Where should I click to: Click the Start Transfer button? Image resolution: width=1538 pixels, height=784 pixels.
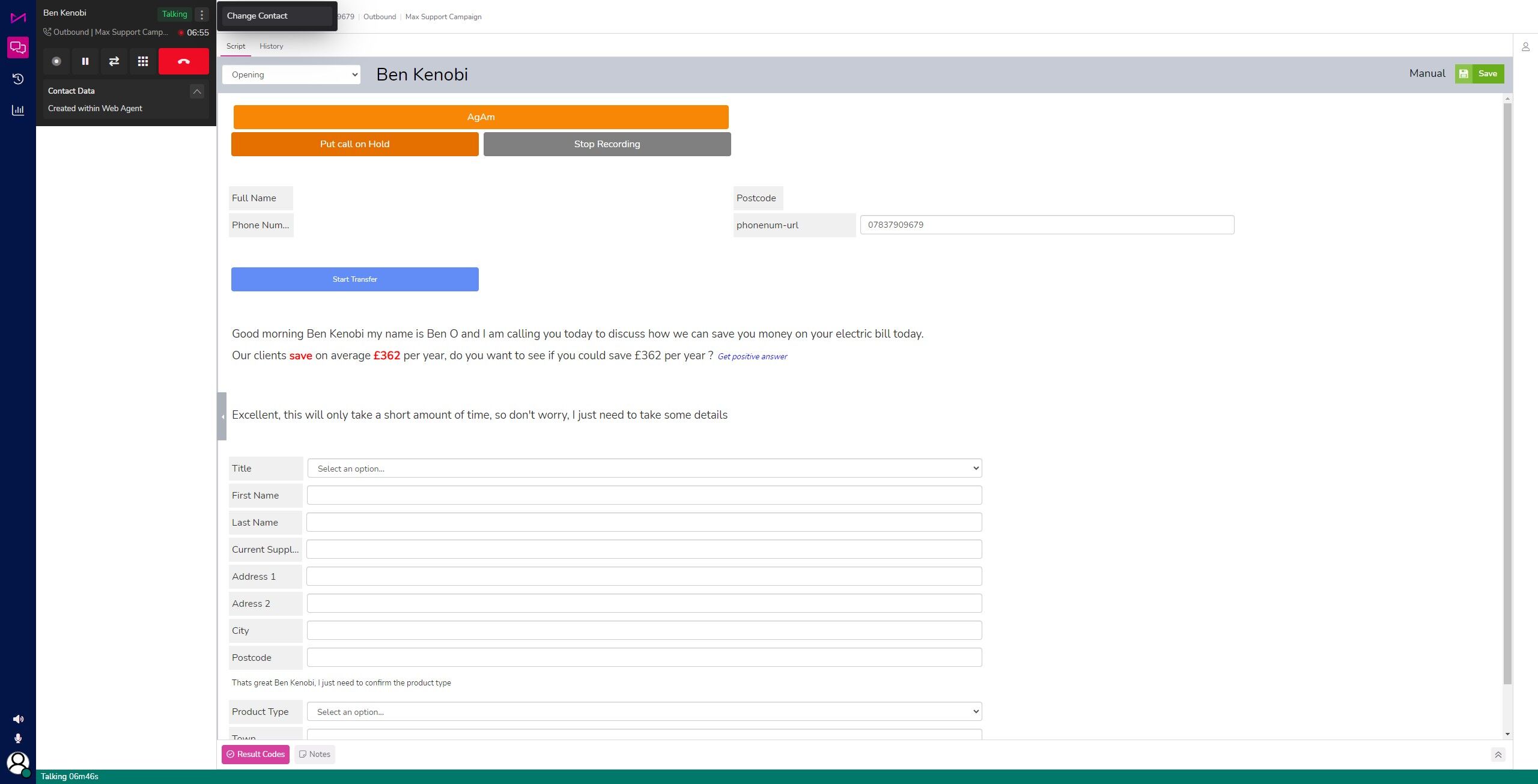click(x=354, y=279)
